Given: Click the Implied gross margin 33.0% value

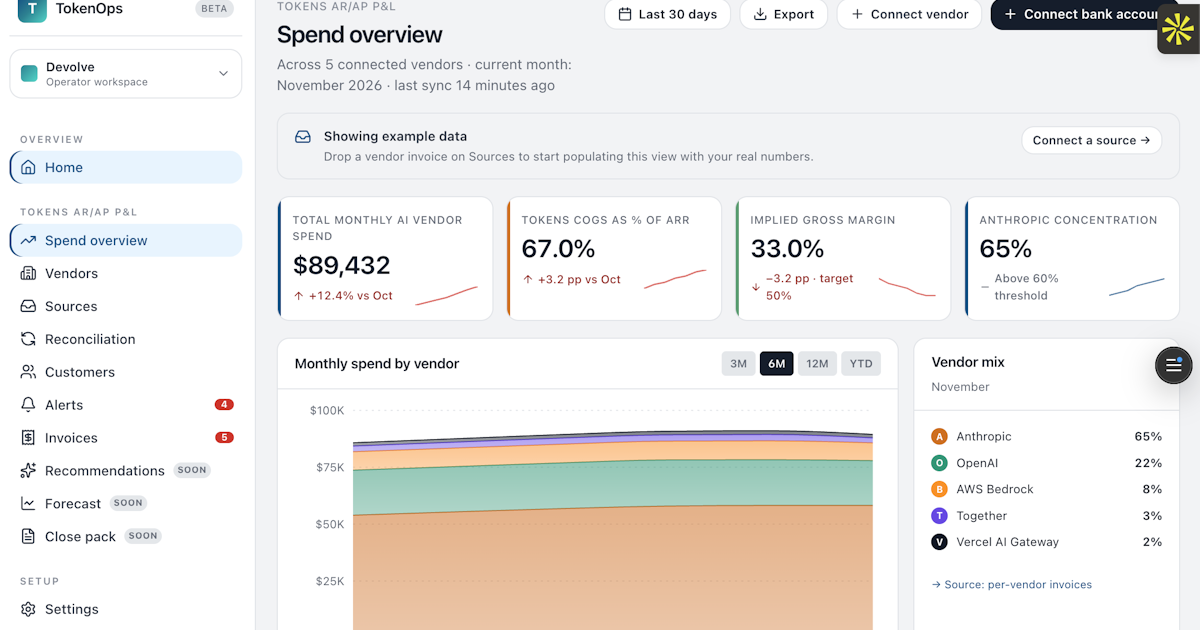Looking at the screenshot, I should click(x=787, y=249).
